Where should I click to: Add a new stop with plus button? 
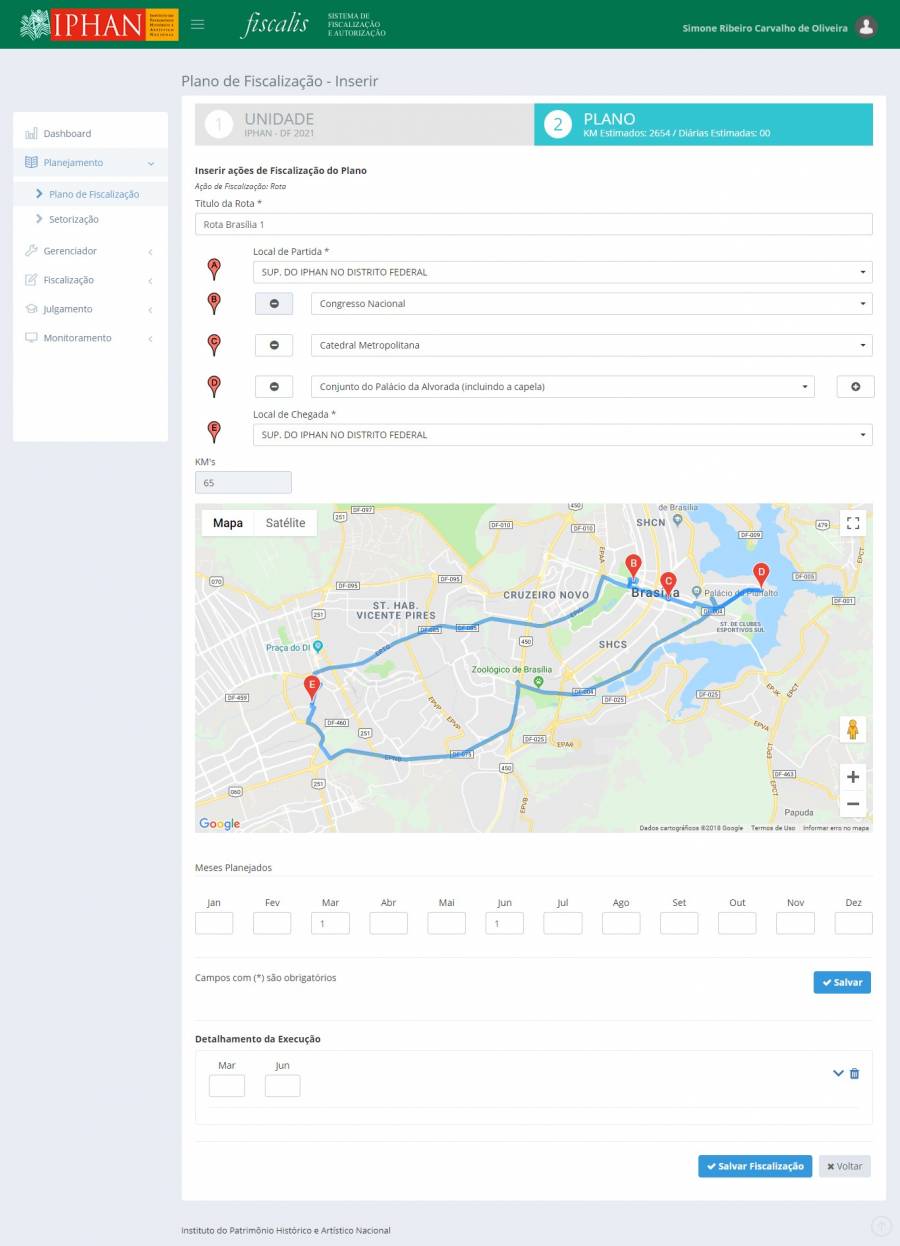(x=855, y=387)
